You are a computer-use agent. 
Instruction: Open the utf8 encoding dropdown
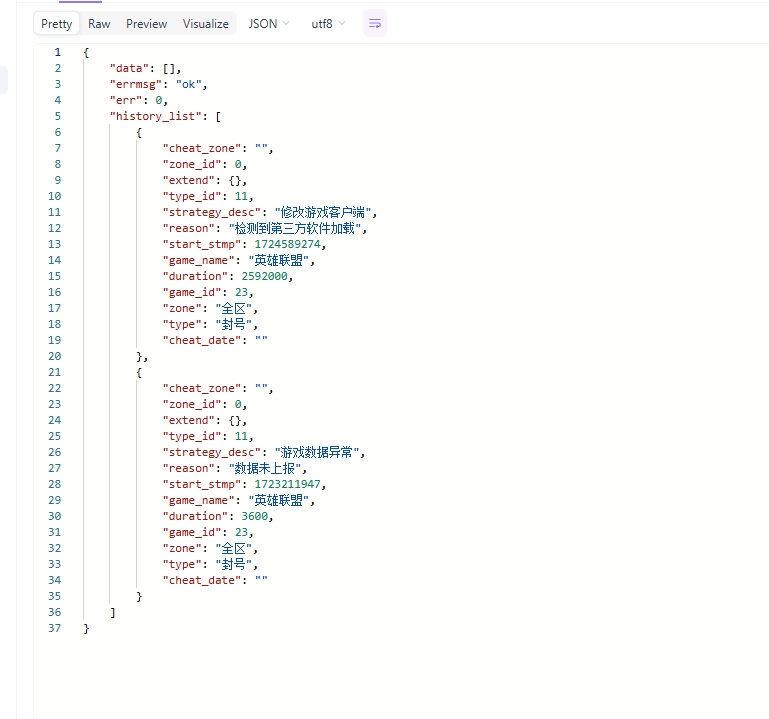click(x=328, y=24)
